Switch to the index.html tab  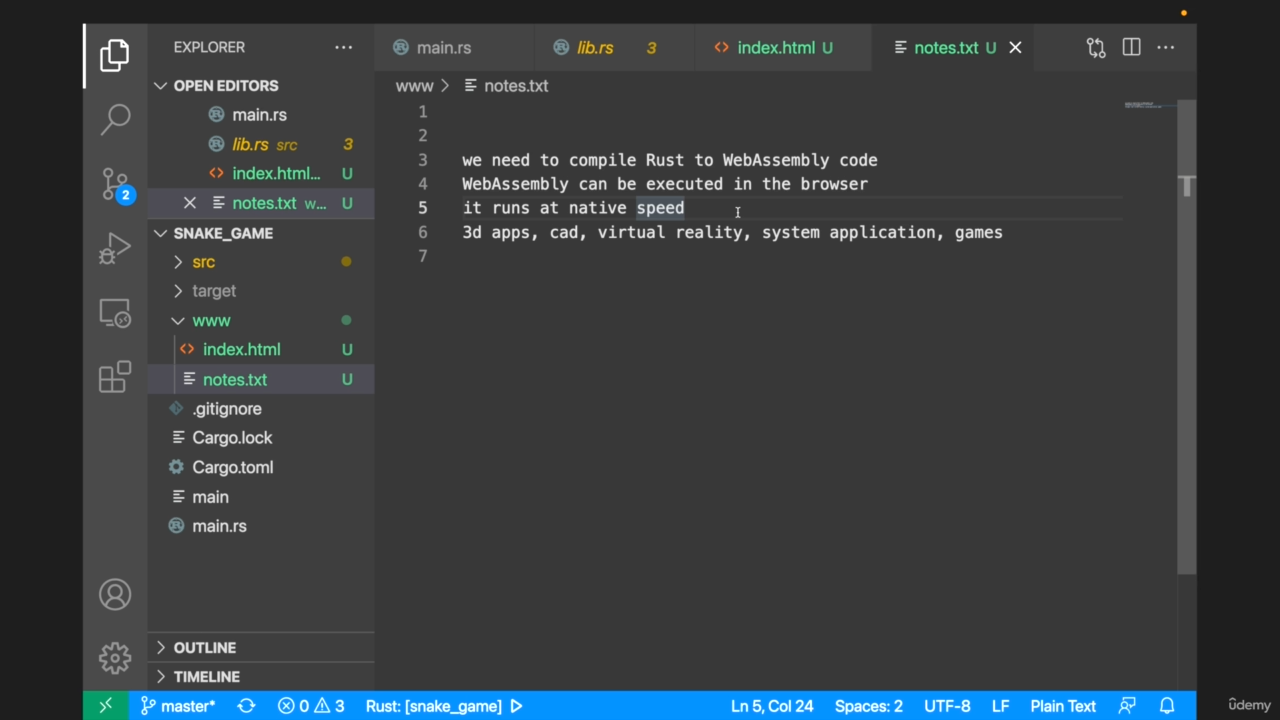(775, 48)
